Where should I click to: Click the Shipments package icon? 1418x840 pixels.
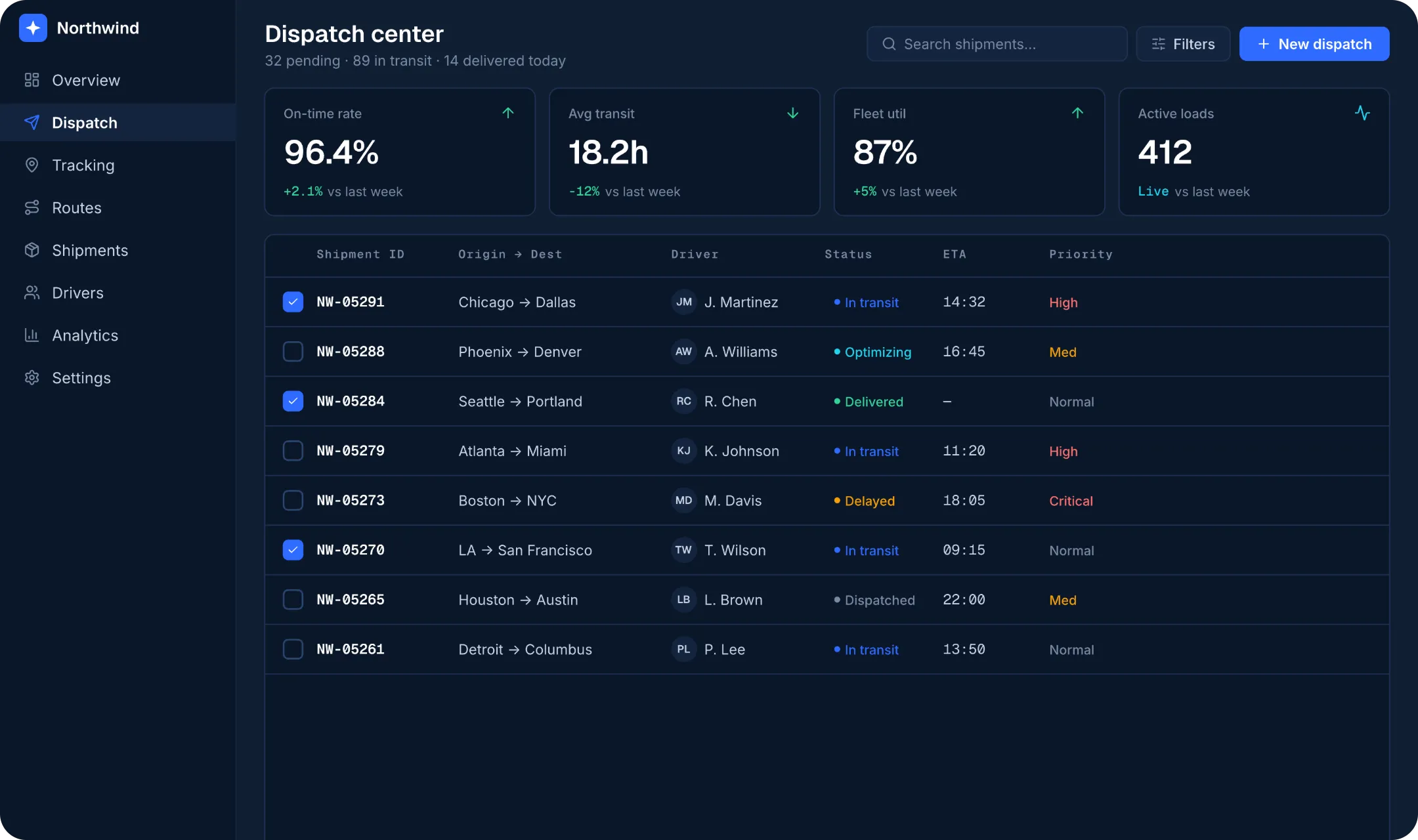(x=32, y=250)
